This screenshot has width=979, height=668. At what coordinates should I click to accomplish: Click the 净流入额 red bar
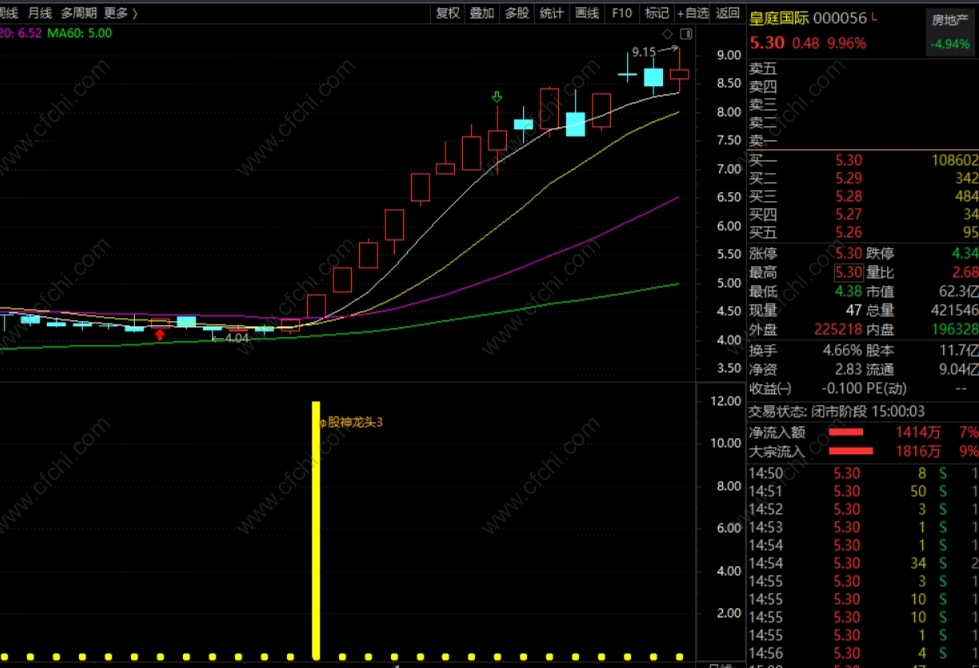[846, 432]
